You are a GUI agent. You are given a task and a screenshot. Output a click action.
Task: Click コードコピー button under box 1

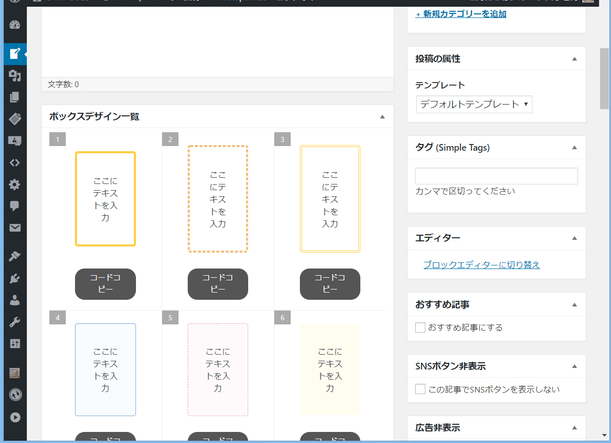(x=105, y=284)
